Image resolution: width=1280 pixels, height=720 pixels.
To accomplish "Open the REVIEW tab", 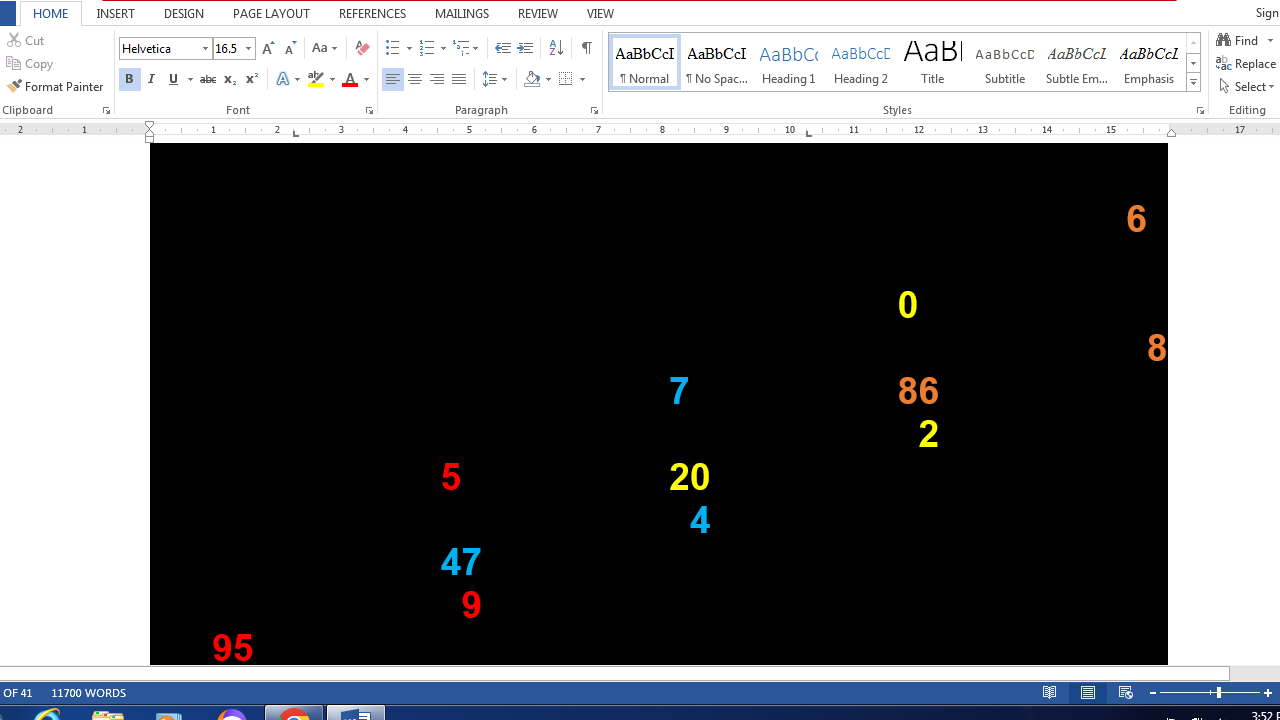I will coord(538,14).
